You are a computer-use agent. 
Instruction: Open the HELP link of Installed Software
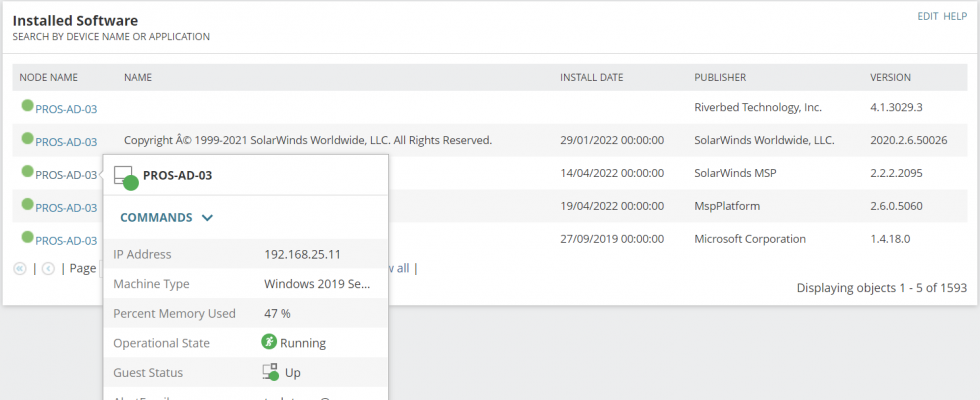(955, 17)
